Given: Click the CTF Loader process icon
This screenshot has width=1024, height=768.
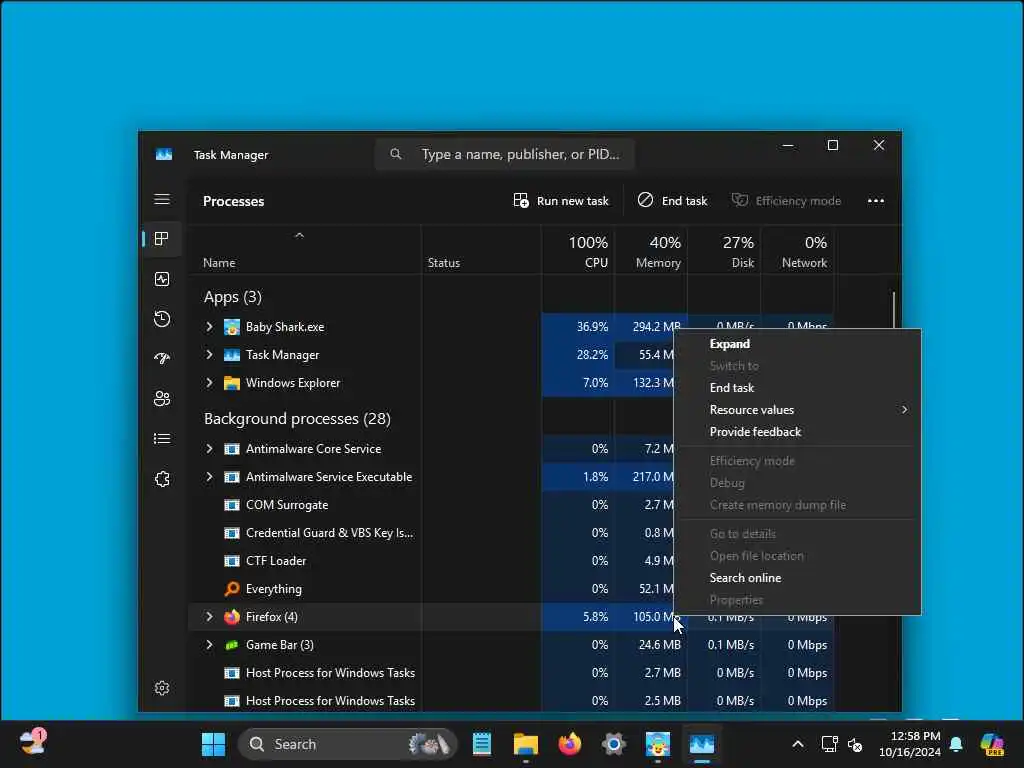Looking at the screenshot, I should pyautogui.click(x=232, y=561).
